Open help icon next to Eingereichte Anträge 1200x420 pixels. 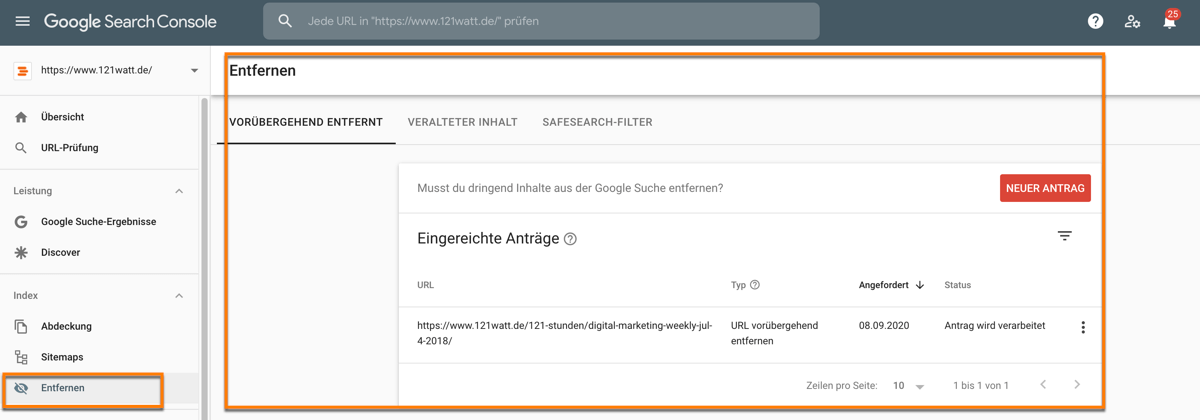pyautogui.click(x=570, y=239)
